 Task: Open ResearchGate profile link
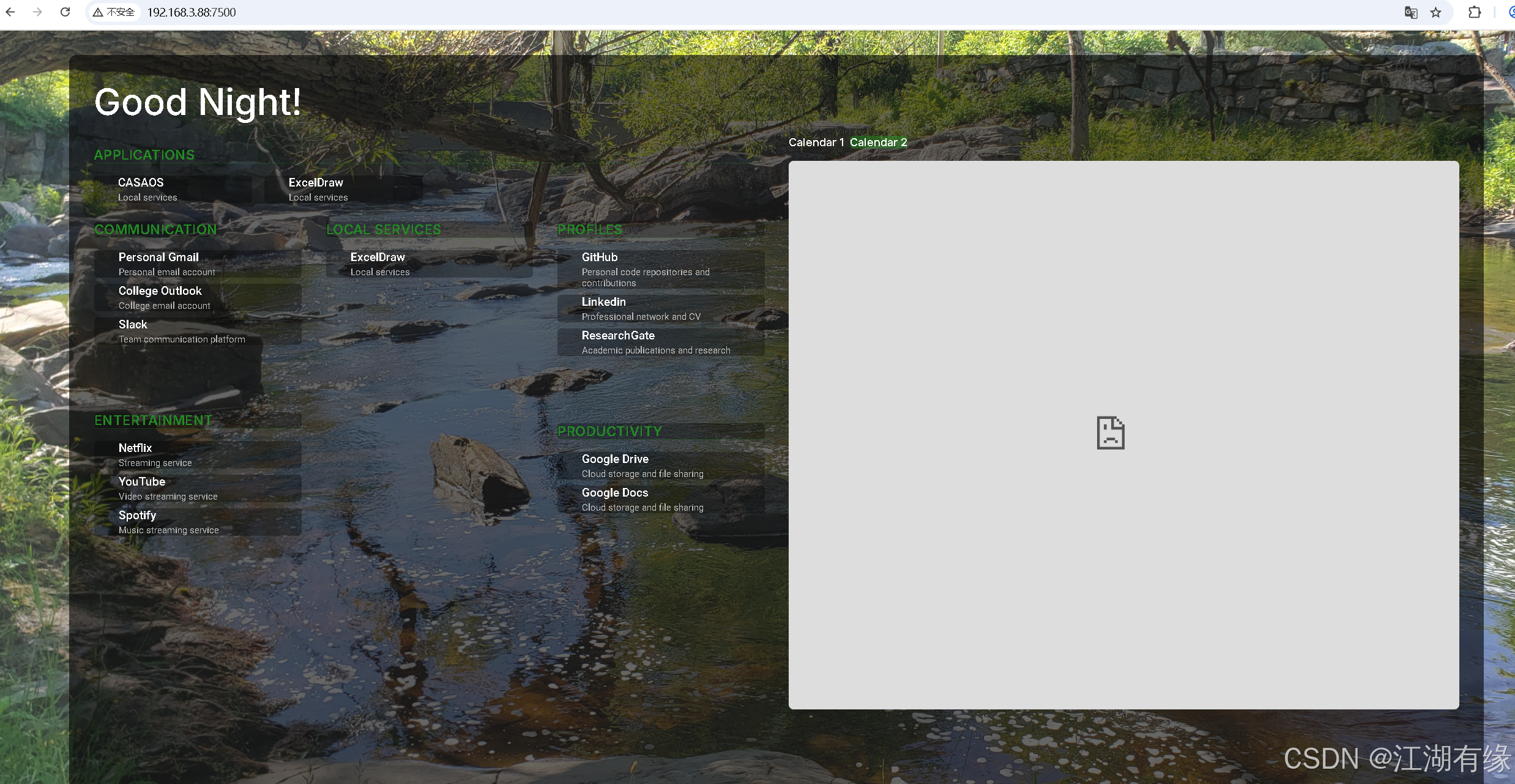(x=618, y=336)
